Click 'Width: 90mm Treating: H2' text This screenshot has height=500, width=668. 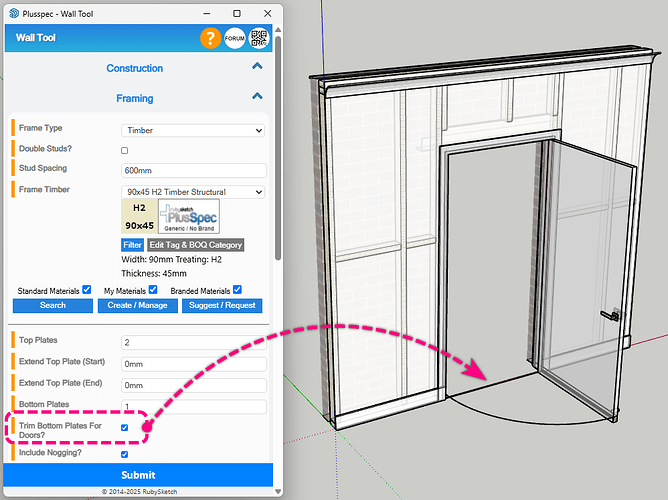point(171,259)
